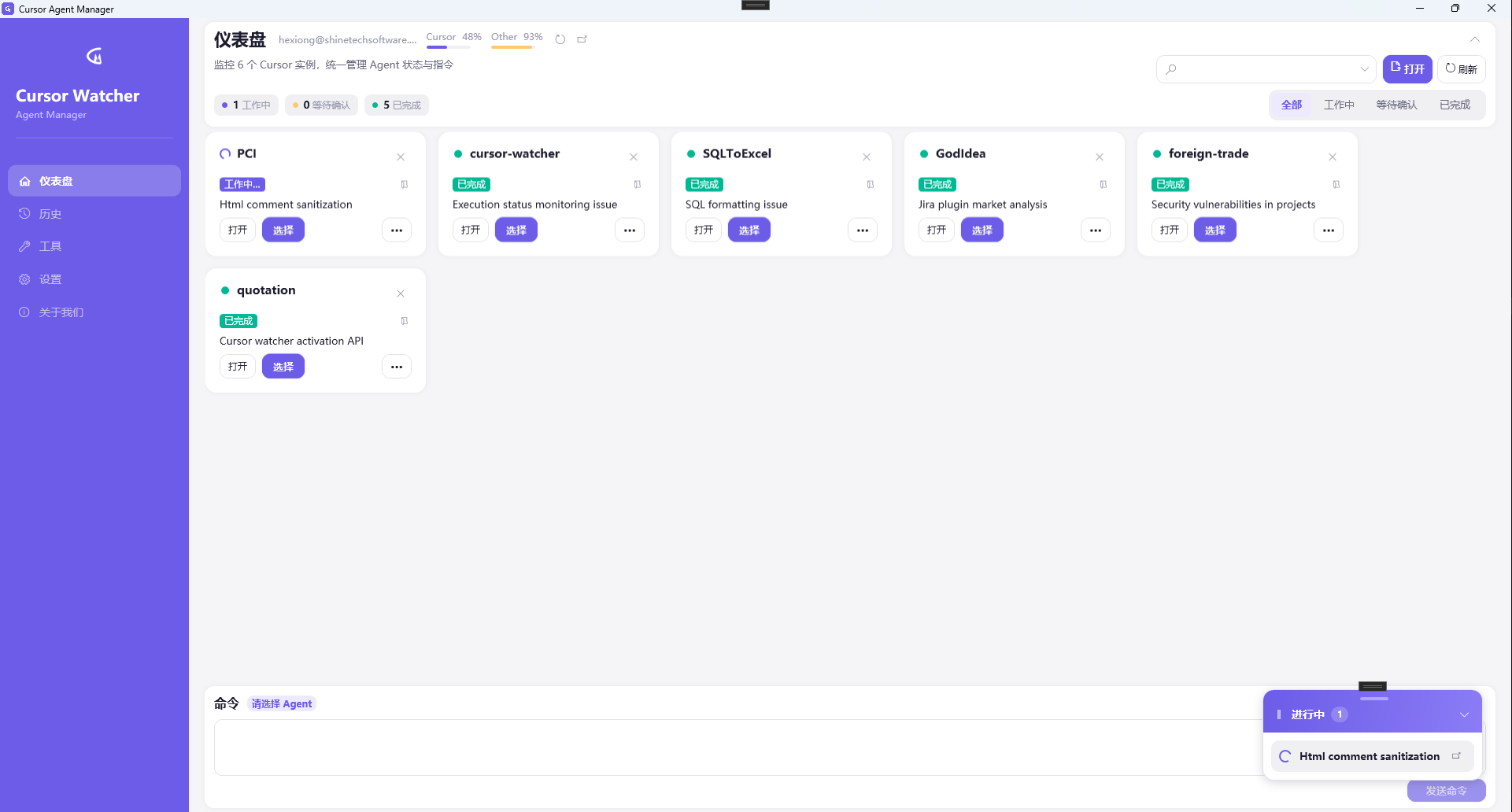Click 打开 on the cursor-watcher card

tap(471, 230)
